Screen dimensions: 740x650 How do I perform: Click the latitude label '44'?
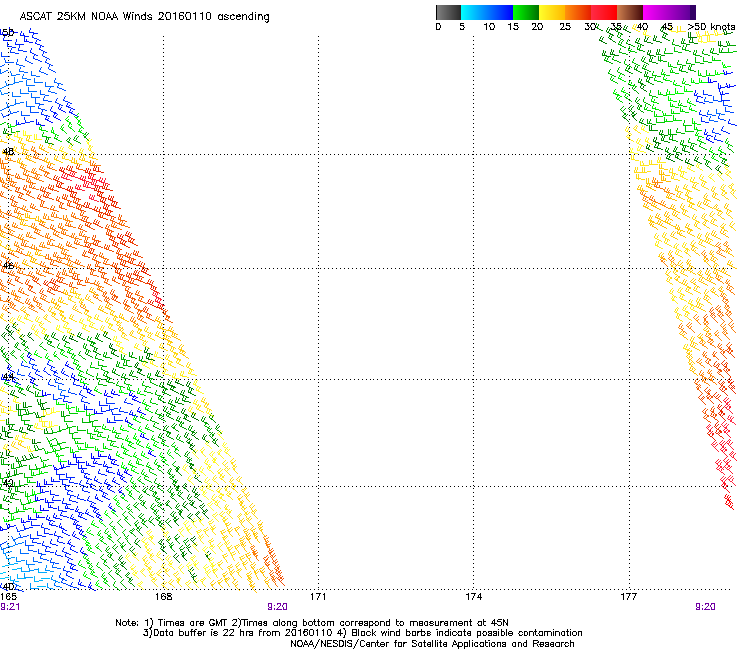click(8, 377)
